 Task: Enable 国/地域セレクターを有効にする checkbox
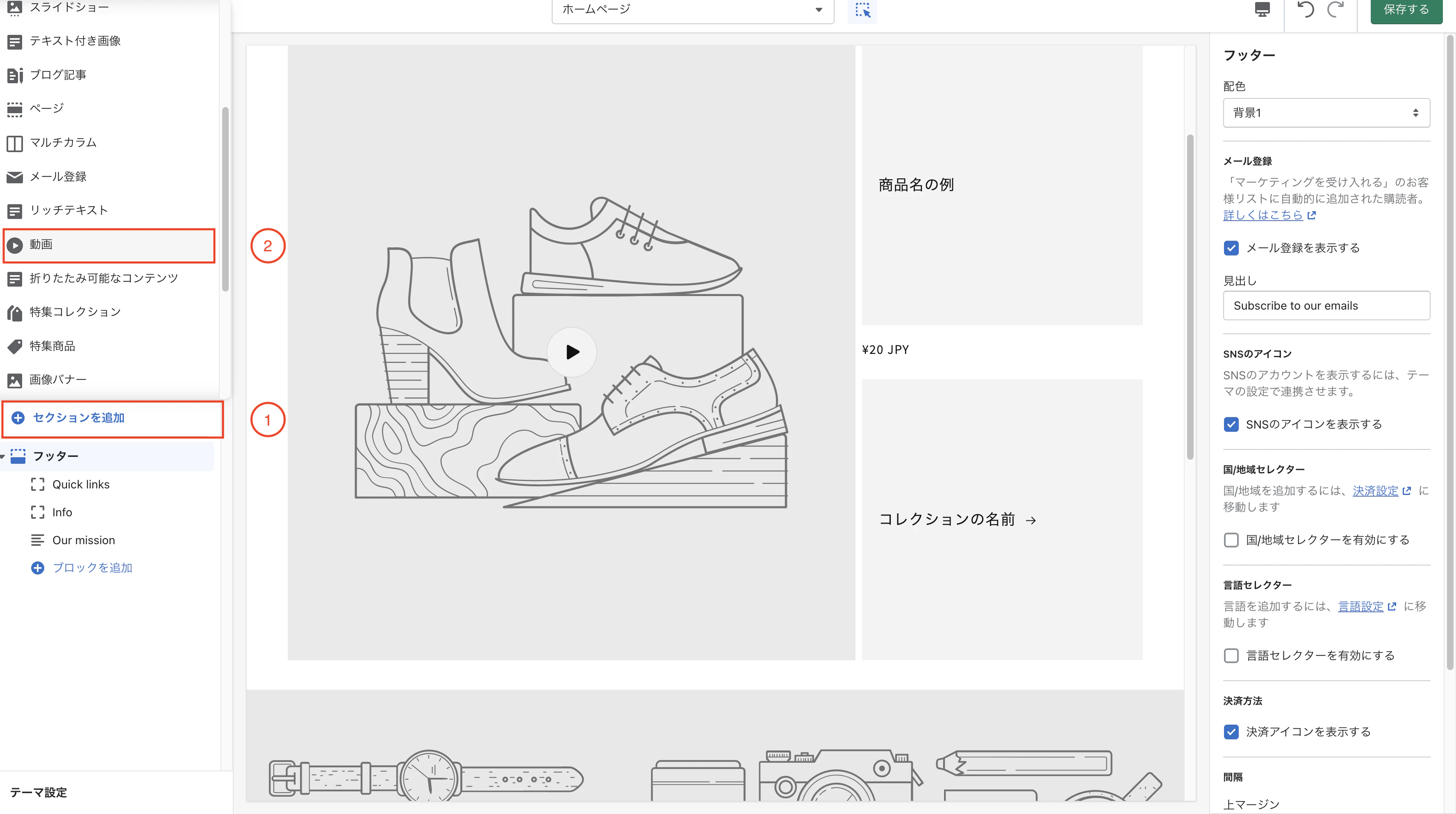pos(1231,540)
